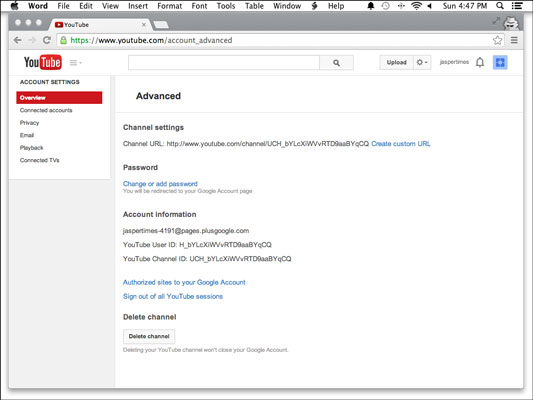Open Playback settings
The image size is (533, 400).
[x=31, y=148]
